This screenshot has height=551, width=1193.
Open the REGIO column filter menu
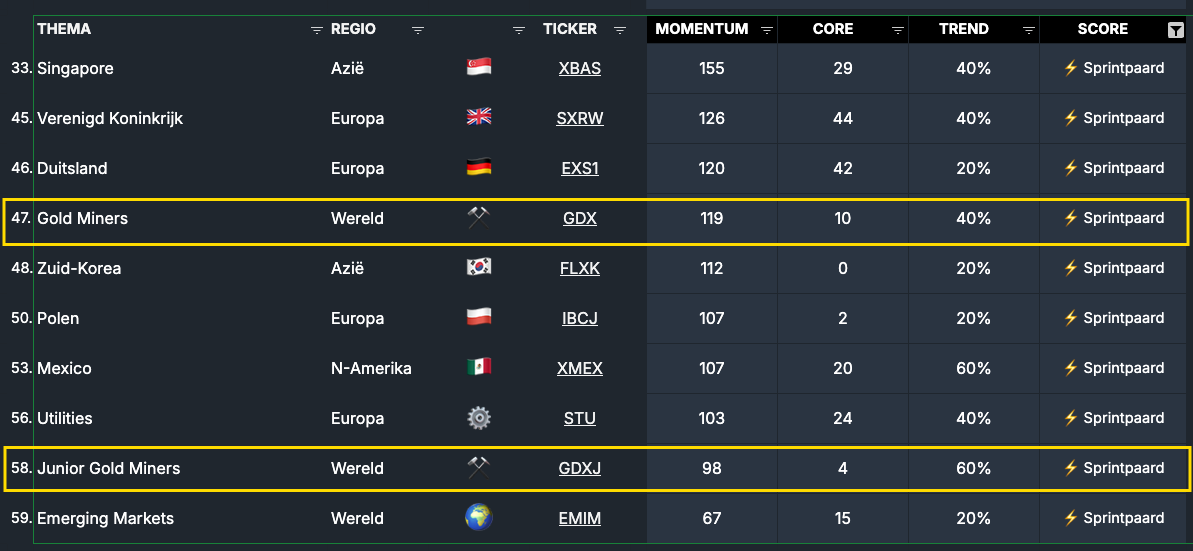418,30
